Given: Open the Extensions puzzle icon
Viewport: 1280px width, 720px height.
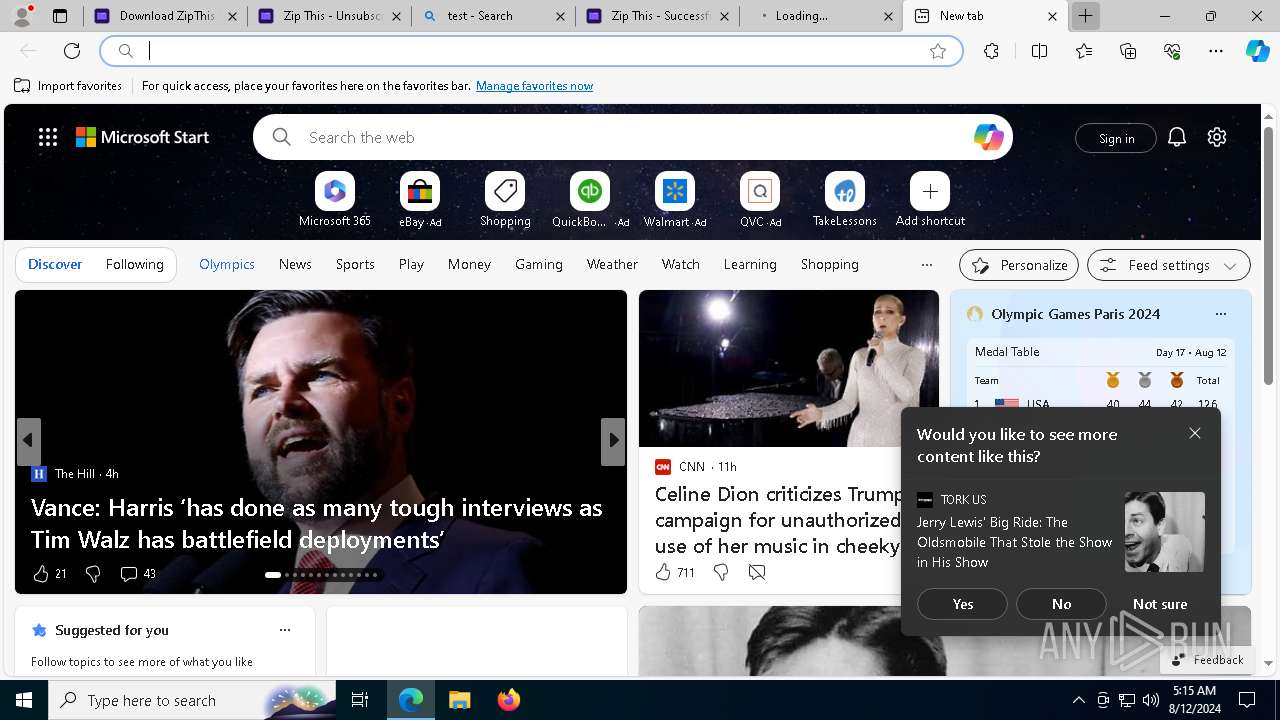Looking at the screenshot, I should pyautogui.click(x=991, y=51).
